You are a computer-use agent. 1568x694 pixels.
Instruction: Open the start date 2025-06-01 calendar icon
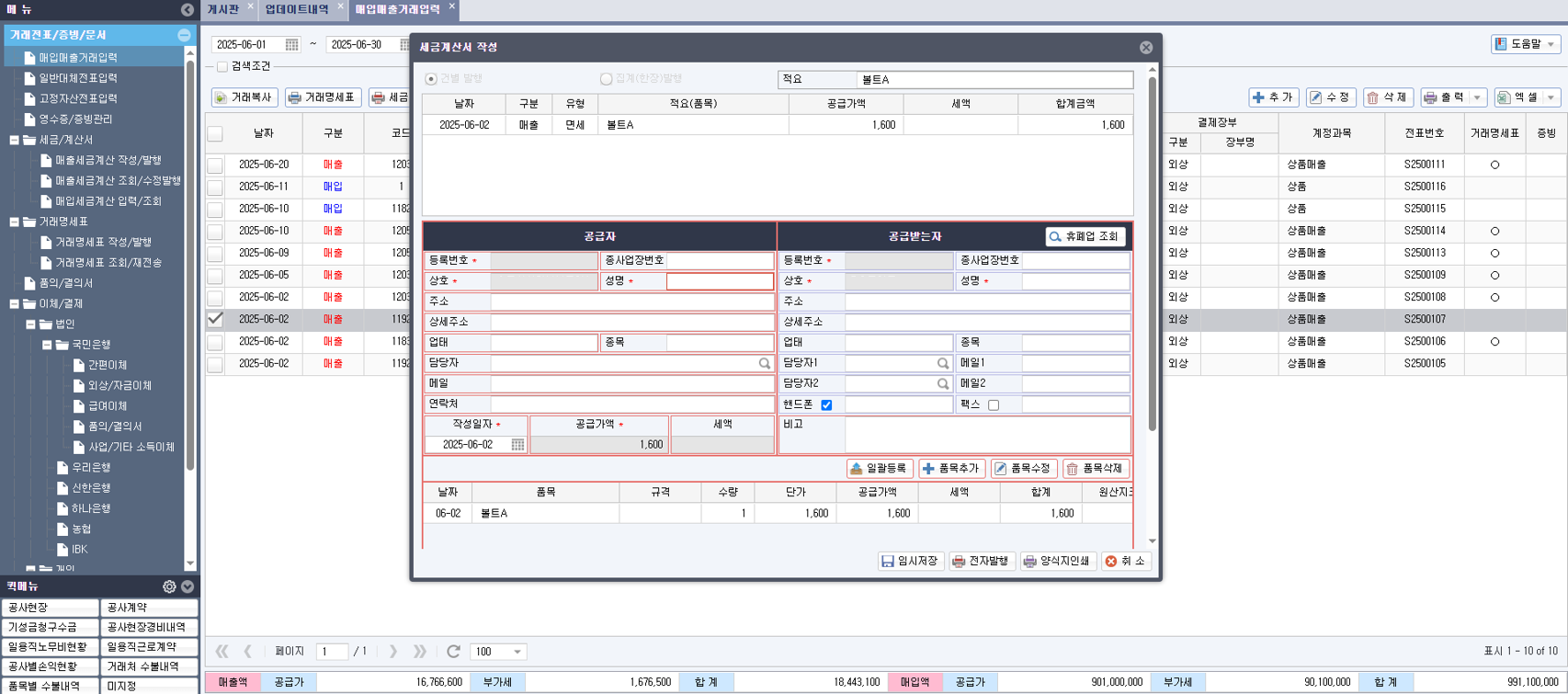tap(291, 44)
